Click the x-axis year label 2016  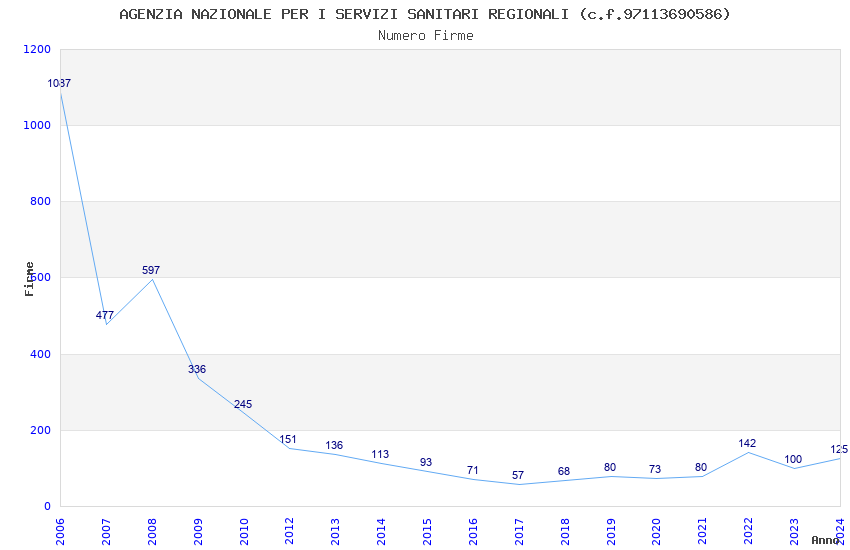(473, 532)
